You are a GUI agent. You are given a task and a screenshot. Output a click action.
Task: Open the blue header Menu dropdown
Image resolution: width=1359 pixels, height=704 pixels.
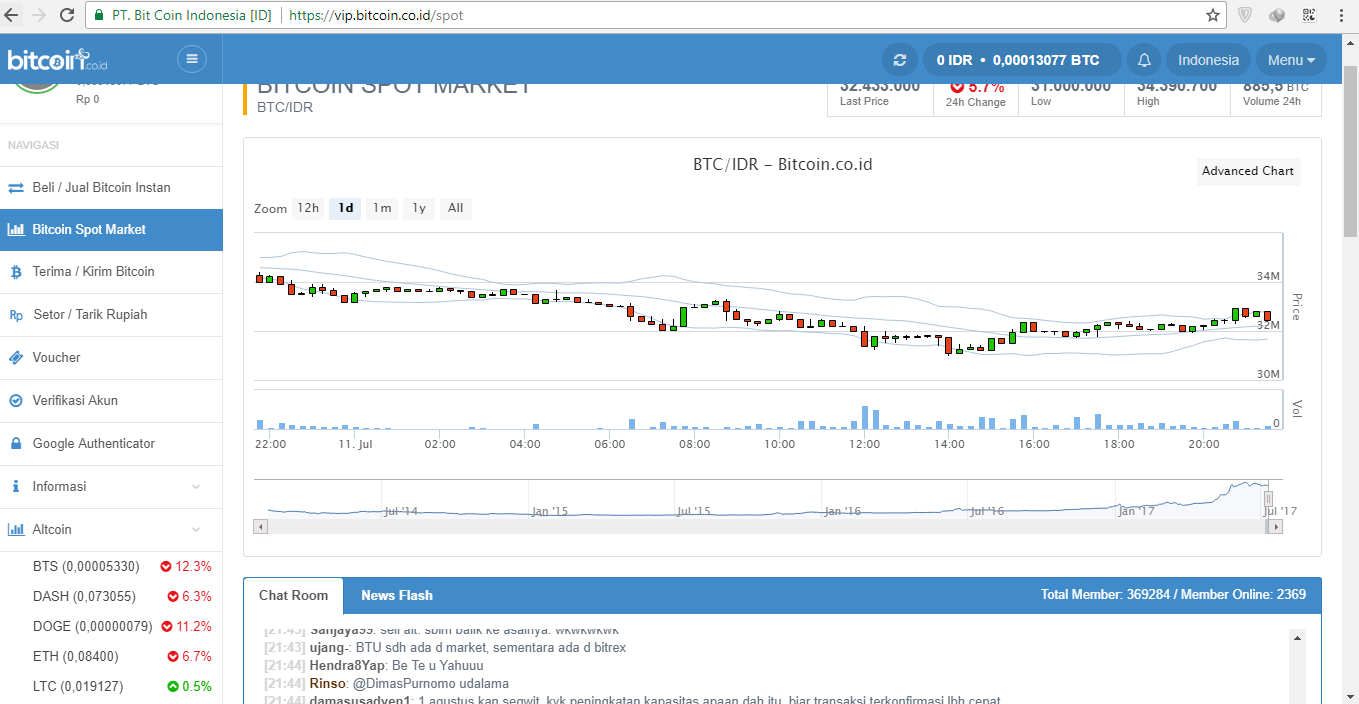[x=1291, y=60]
